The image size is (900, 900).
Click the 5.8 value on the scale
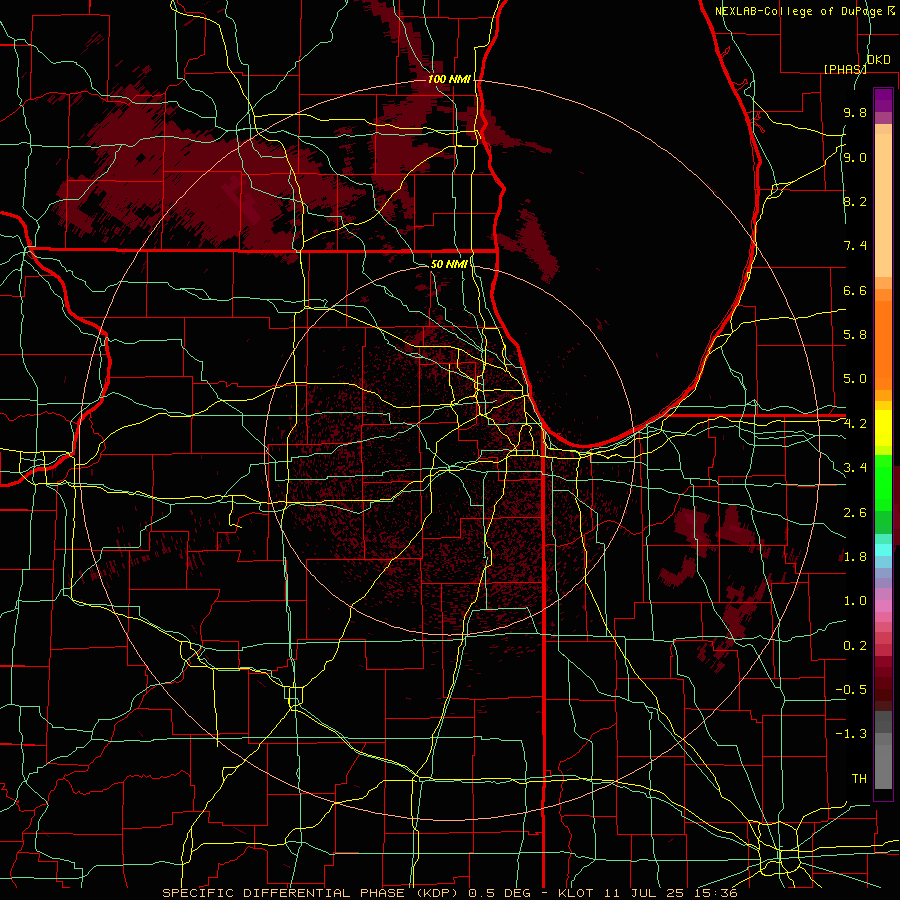tap(855, 335)
